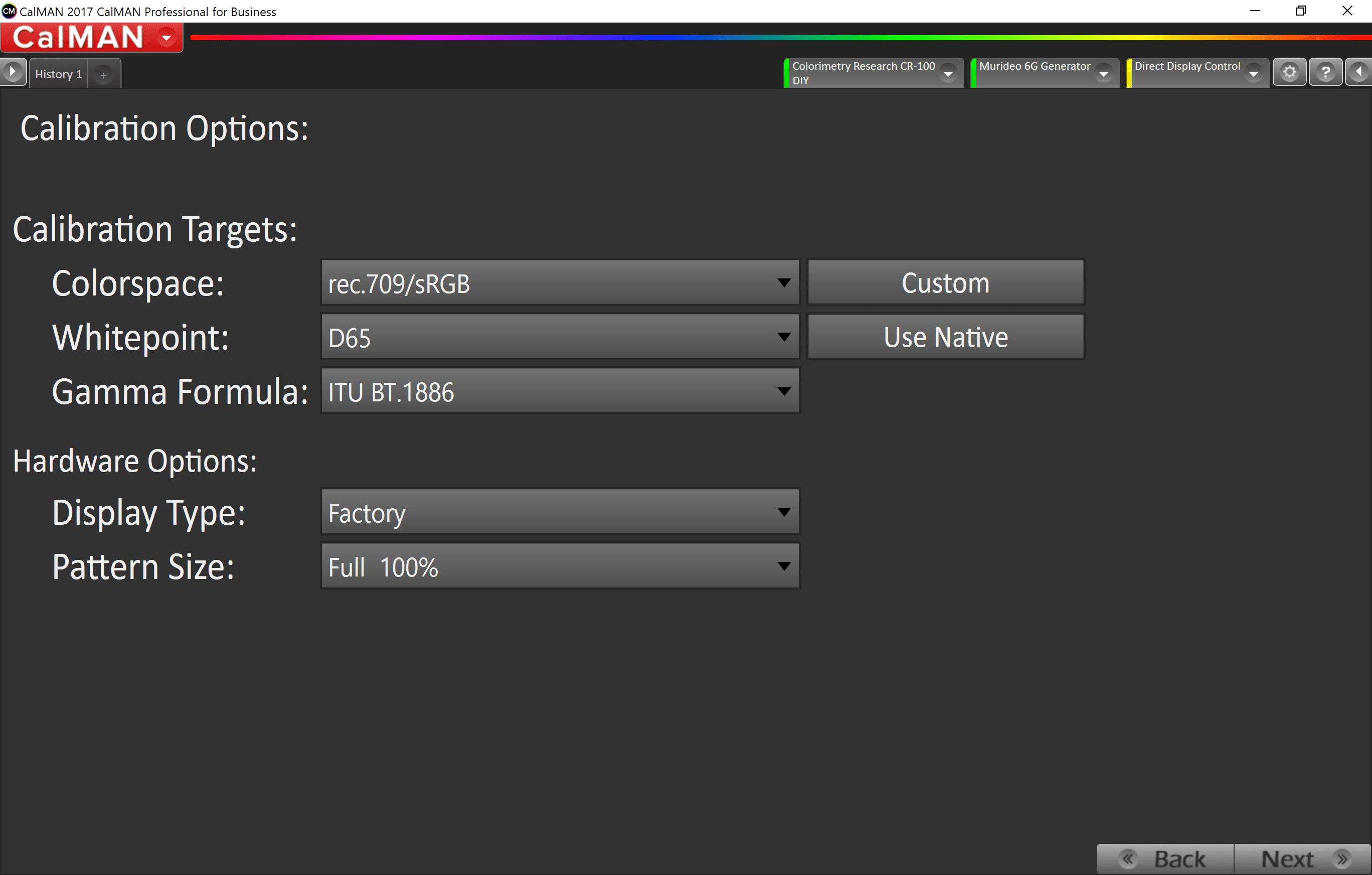The width and height of the screenshot is (1372, 875).
Task: Open the Gamma Formula ITU BT.1886 dropdown
Action: (560, 391)
